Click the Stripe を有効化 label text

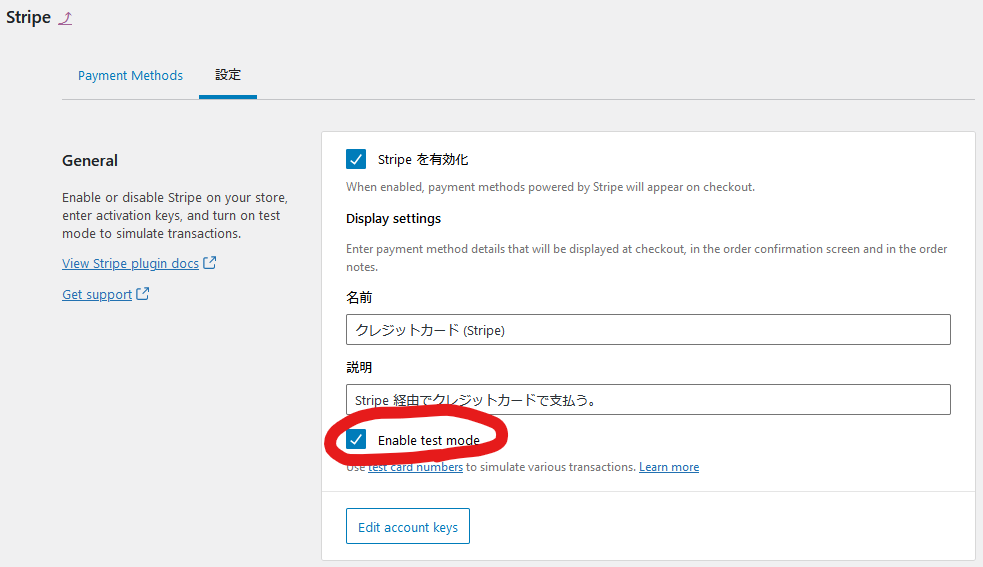423,159
